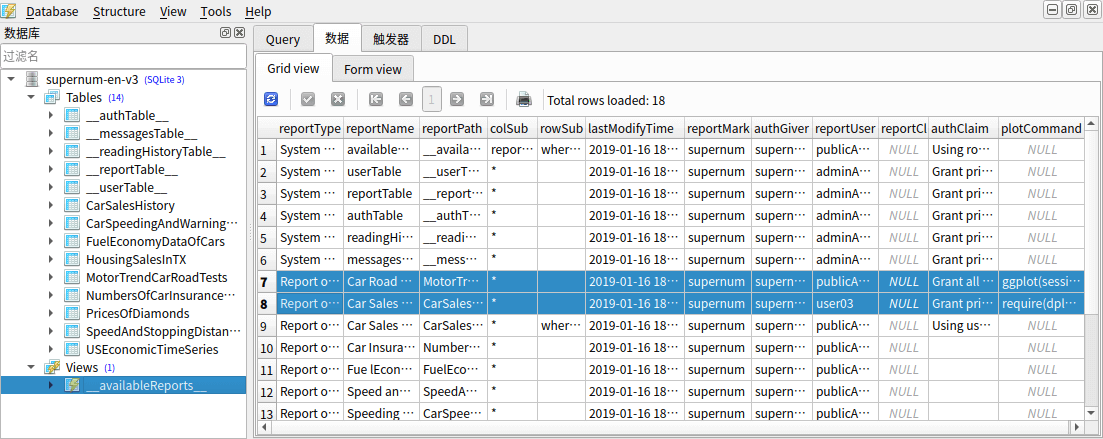This screenshot has width=1103, height=439.
Task: Undock the database panel
Action: click(225, 32)
